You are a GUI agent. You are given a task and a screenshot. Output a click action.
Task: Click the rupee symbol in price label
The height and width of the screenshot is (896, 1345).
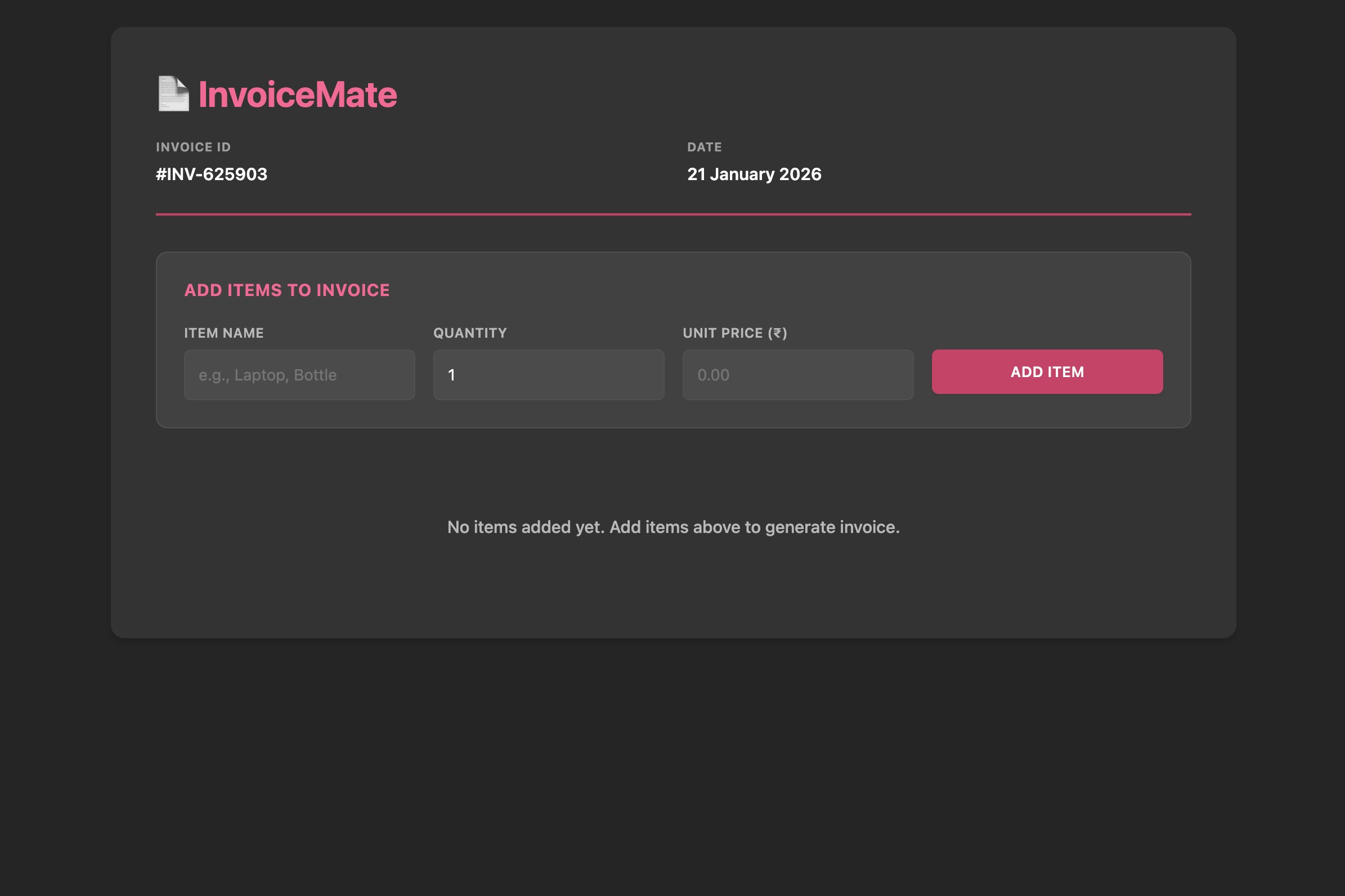777,334
